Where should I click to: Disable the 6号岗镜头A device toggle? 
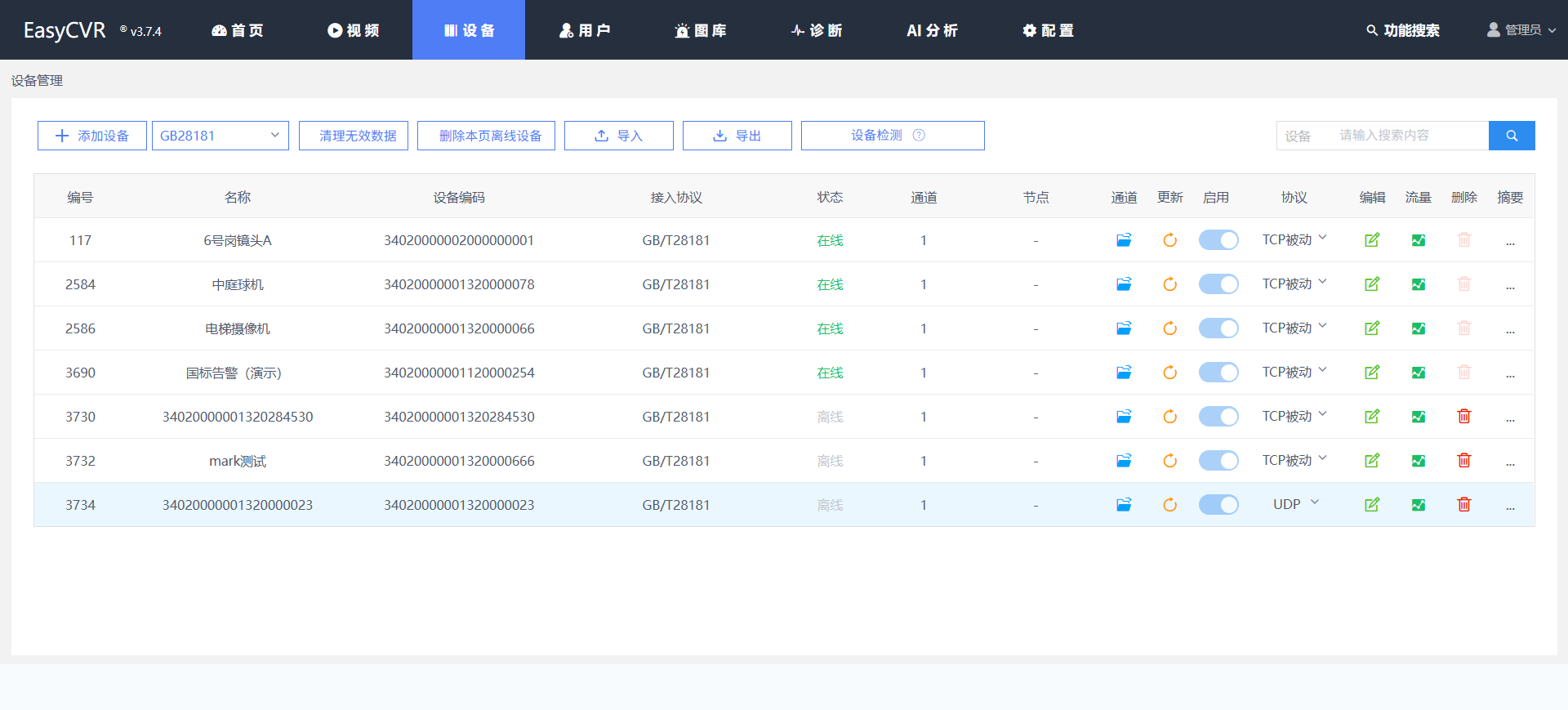click(x=1218, y=240)
